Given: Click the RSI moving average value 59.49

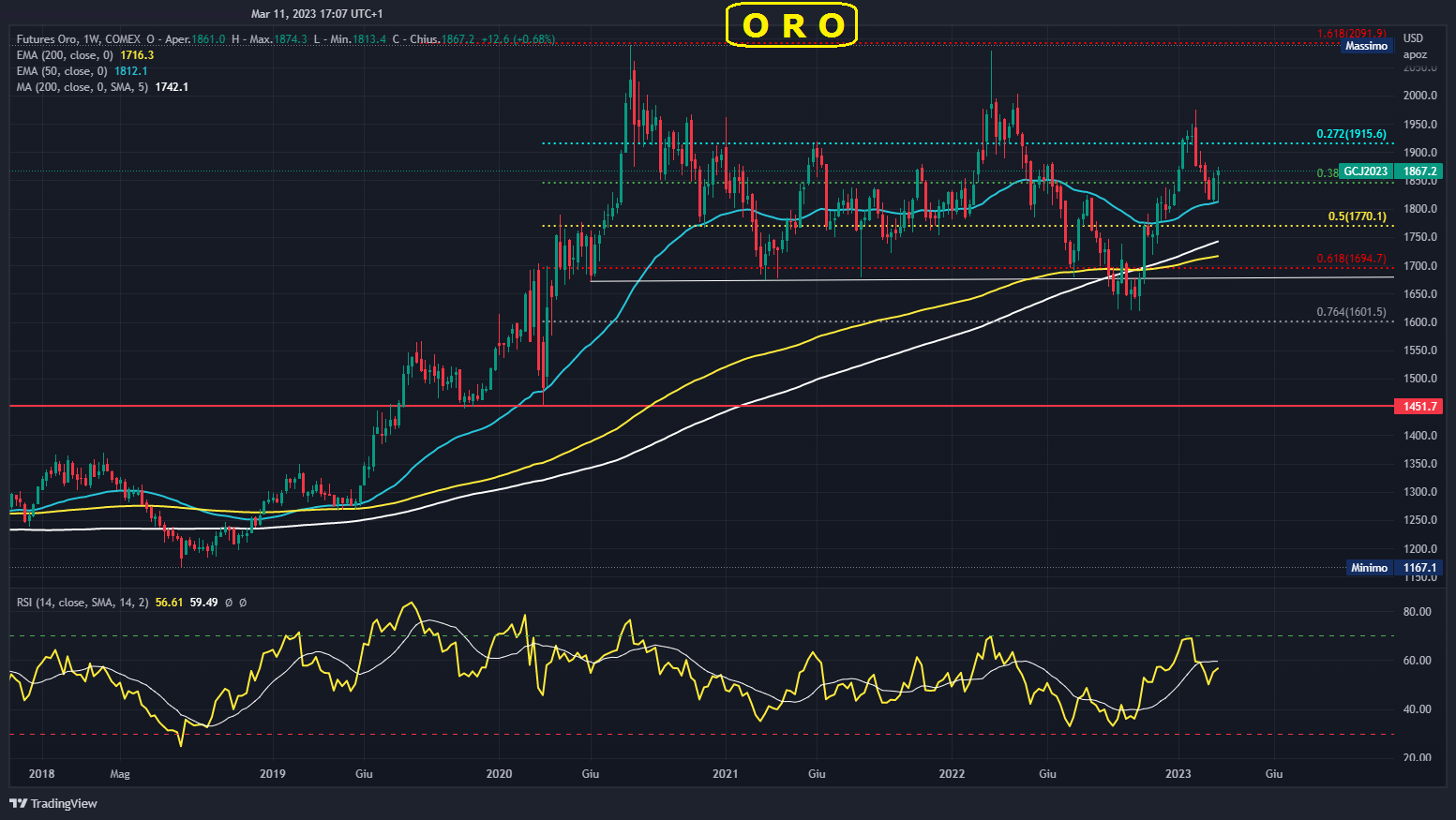Looking at the screenshot, I should point(203,603).
